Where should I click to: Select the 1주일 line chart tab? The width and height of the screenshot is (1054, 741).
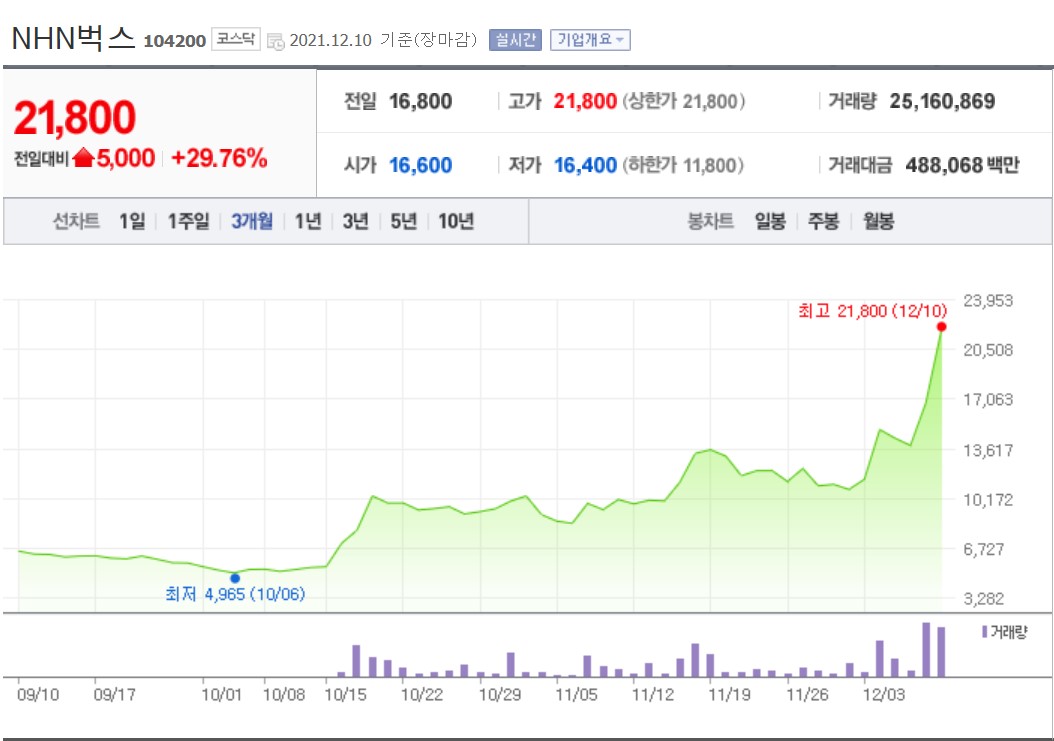[x=188, y=221]
